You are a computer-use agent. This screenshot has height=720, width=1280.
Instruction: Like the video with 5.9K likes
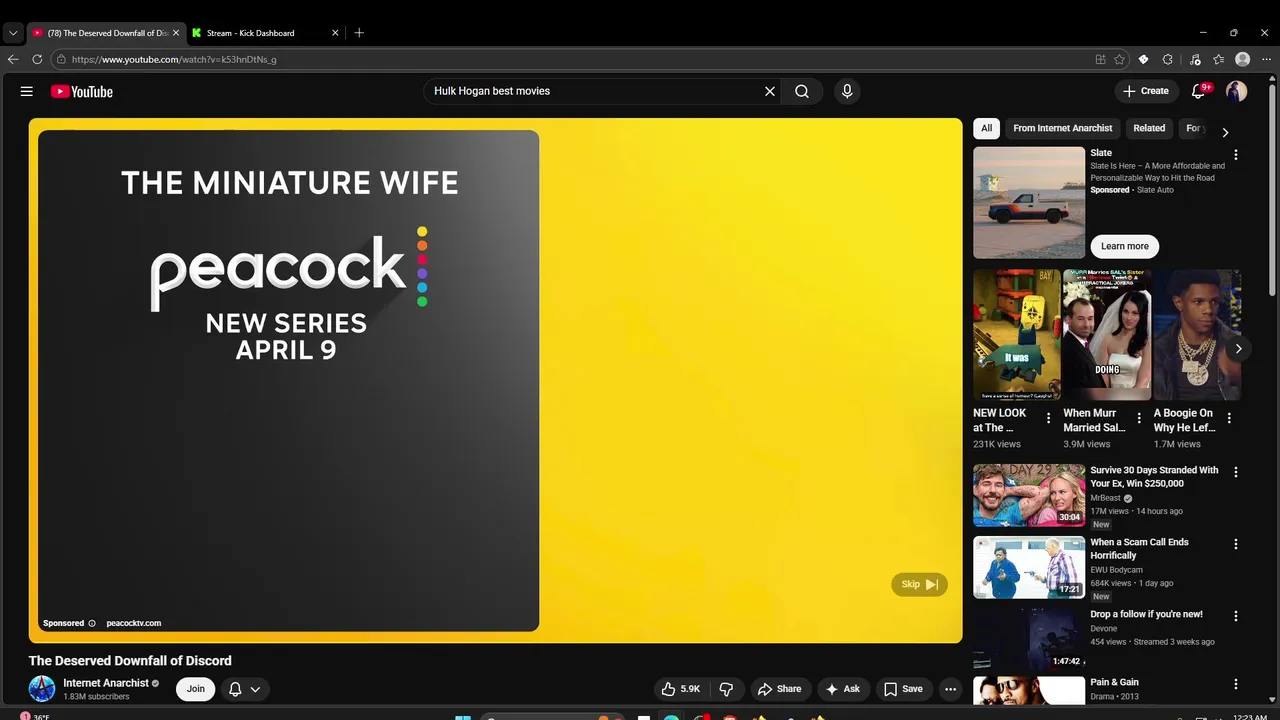680,689
